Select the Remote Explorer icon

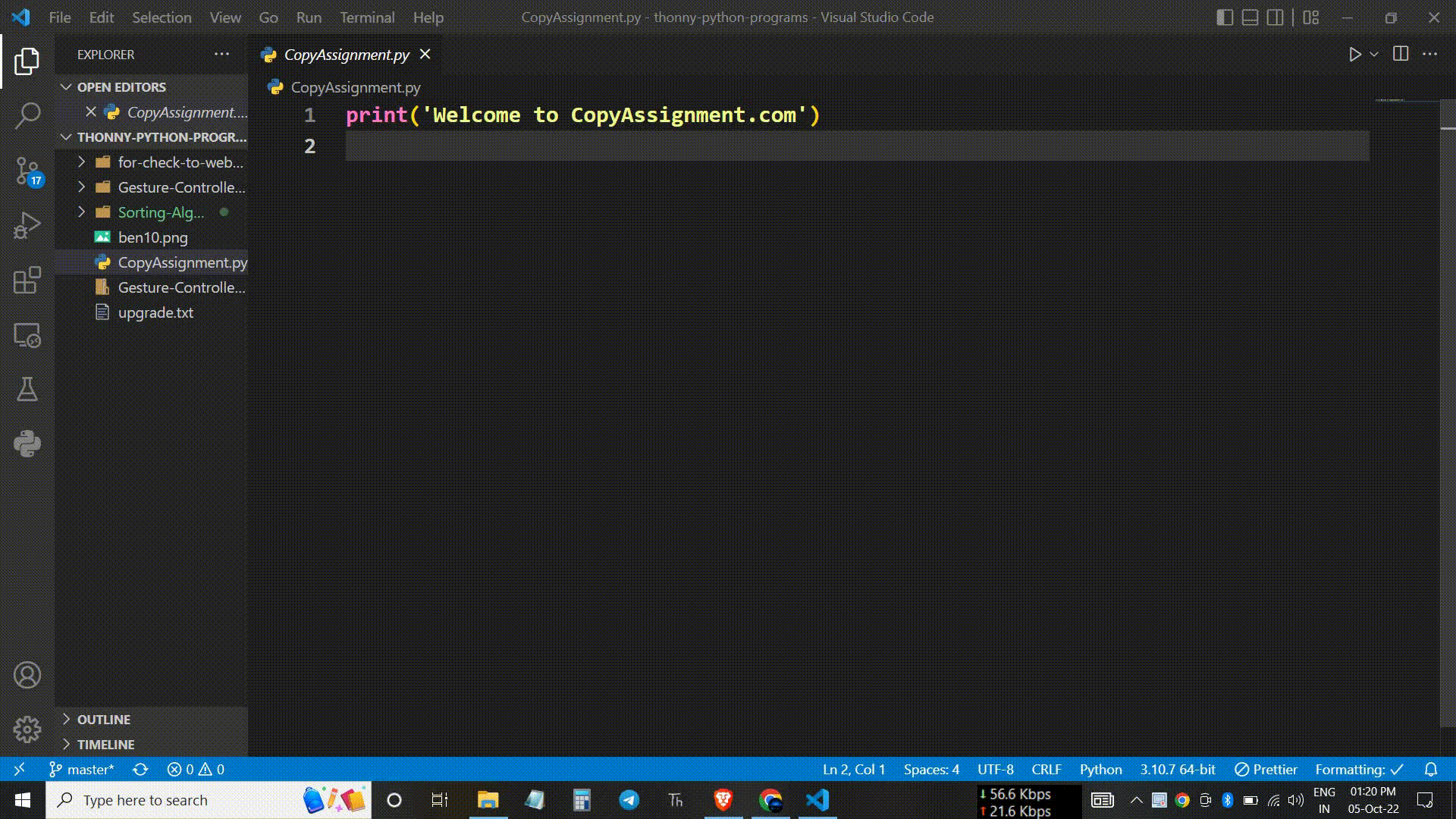(x=27, y=334)
